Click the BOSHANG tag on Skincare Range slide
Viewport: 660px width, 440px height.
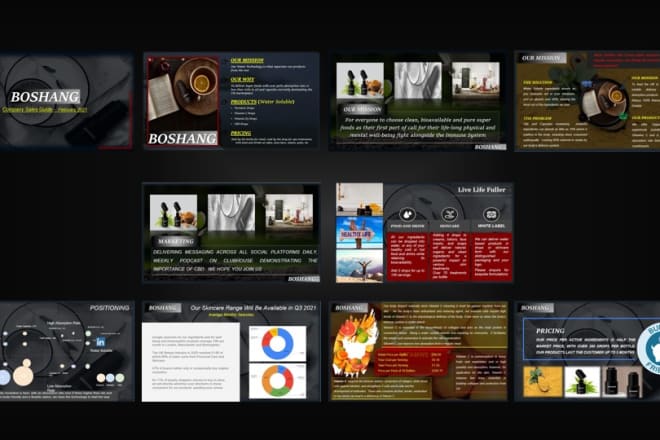pos(163,308)
